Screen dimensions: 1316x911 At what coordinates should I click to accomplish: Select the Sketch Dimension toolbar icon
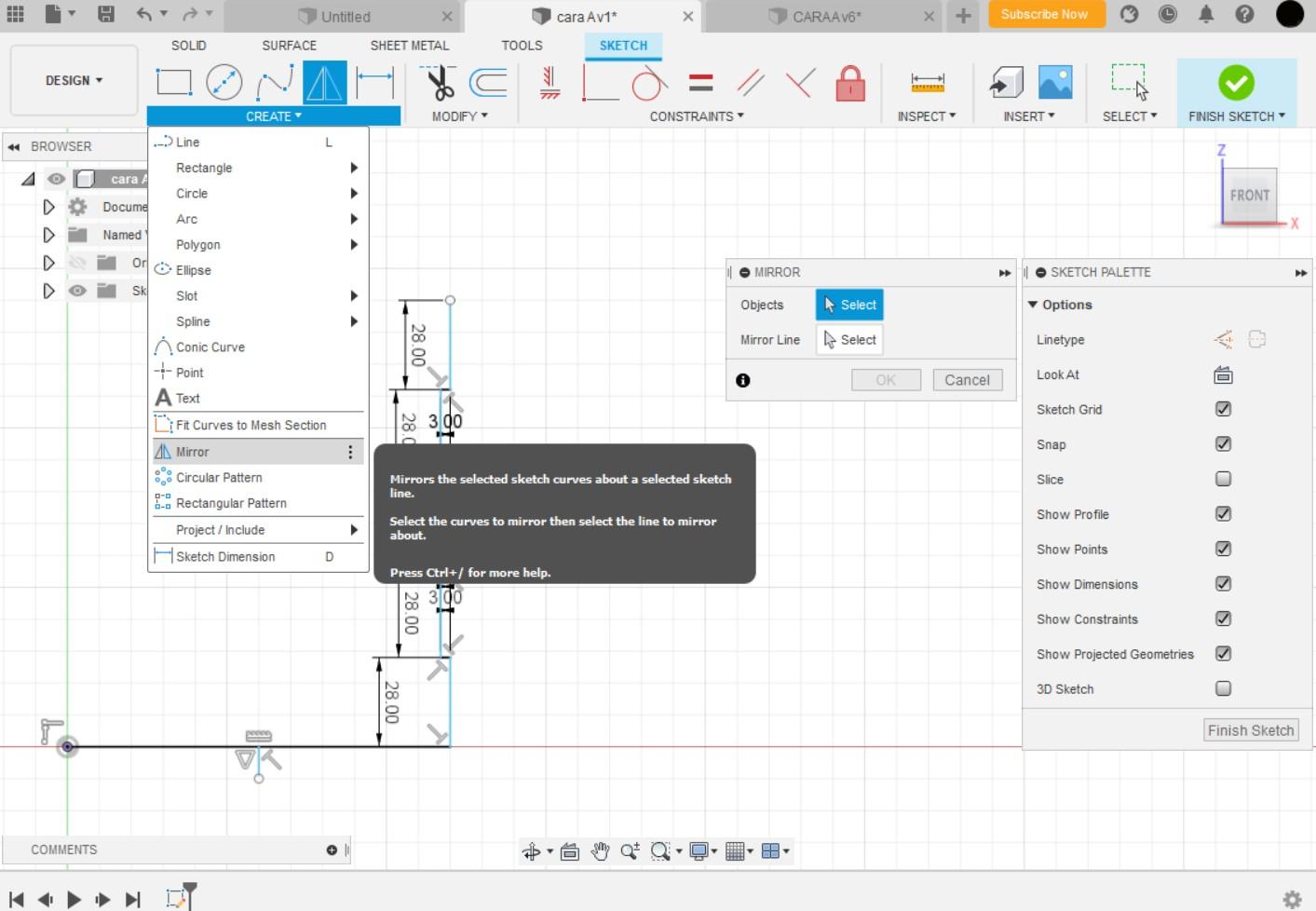point(375,83)
